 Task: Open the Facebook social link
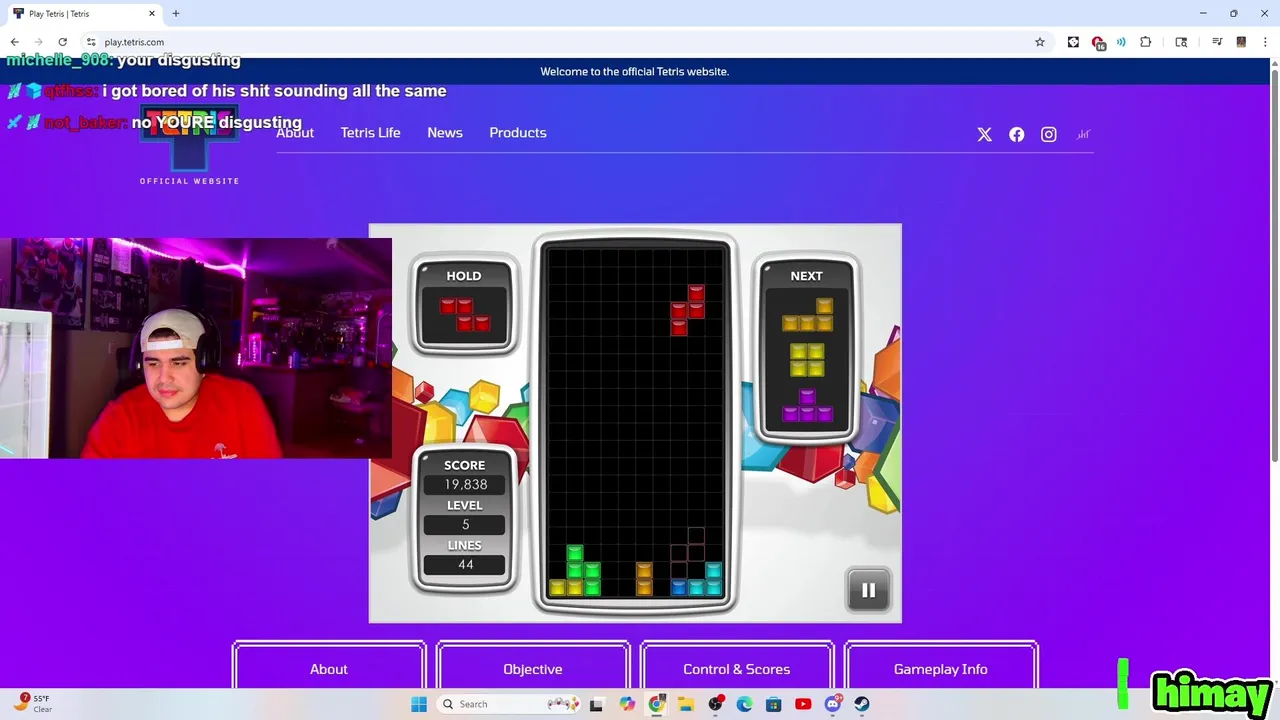click(1017, 134)
